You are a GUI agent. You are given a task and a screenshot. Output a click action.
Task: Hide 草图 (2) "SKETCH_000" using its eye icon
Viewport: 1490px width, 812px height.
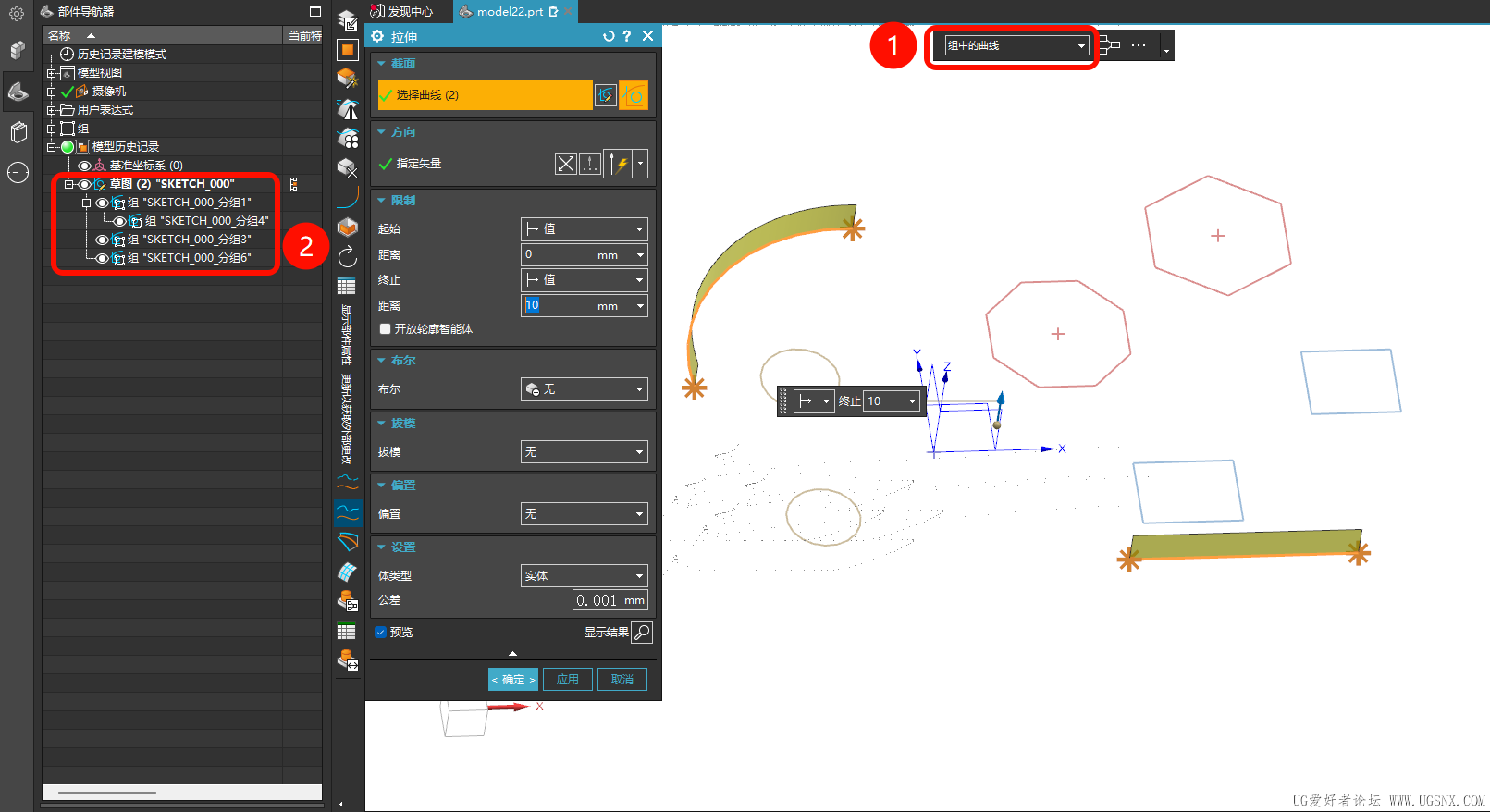click(84, 184)
